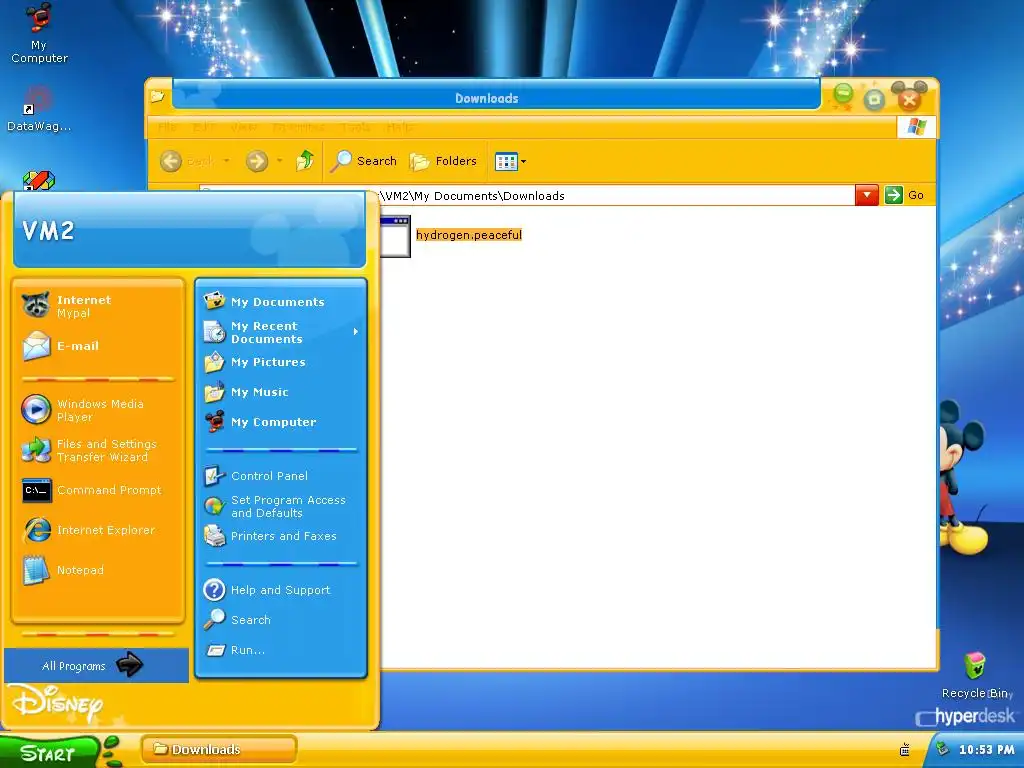
Task: Select the DataWag... desktop shortcut
Action: (39, 109)
